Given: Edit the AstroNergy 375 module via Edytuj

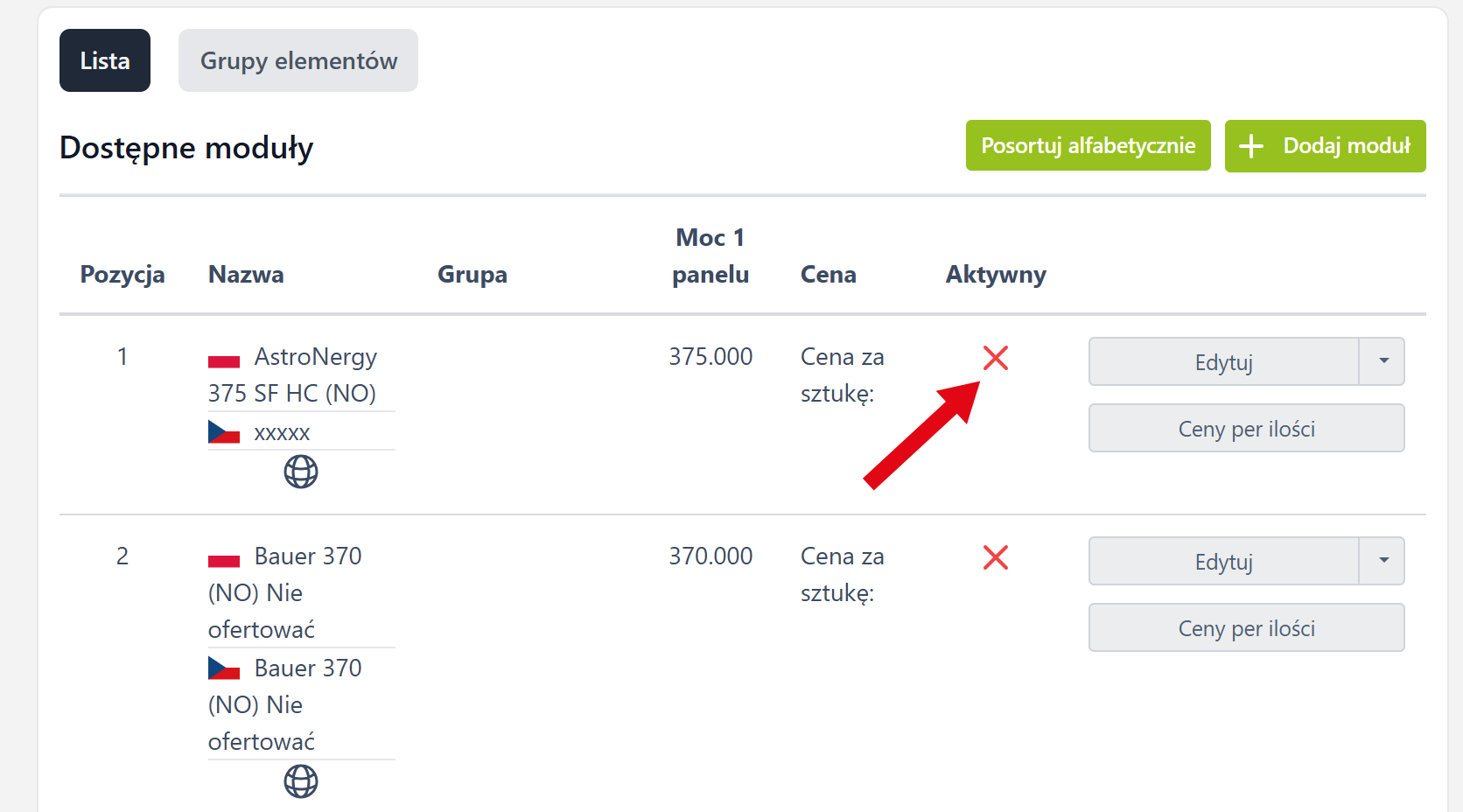Looking at the screenshot, I should (x=1223, y=361).
